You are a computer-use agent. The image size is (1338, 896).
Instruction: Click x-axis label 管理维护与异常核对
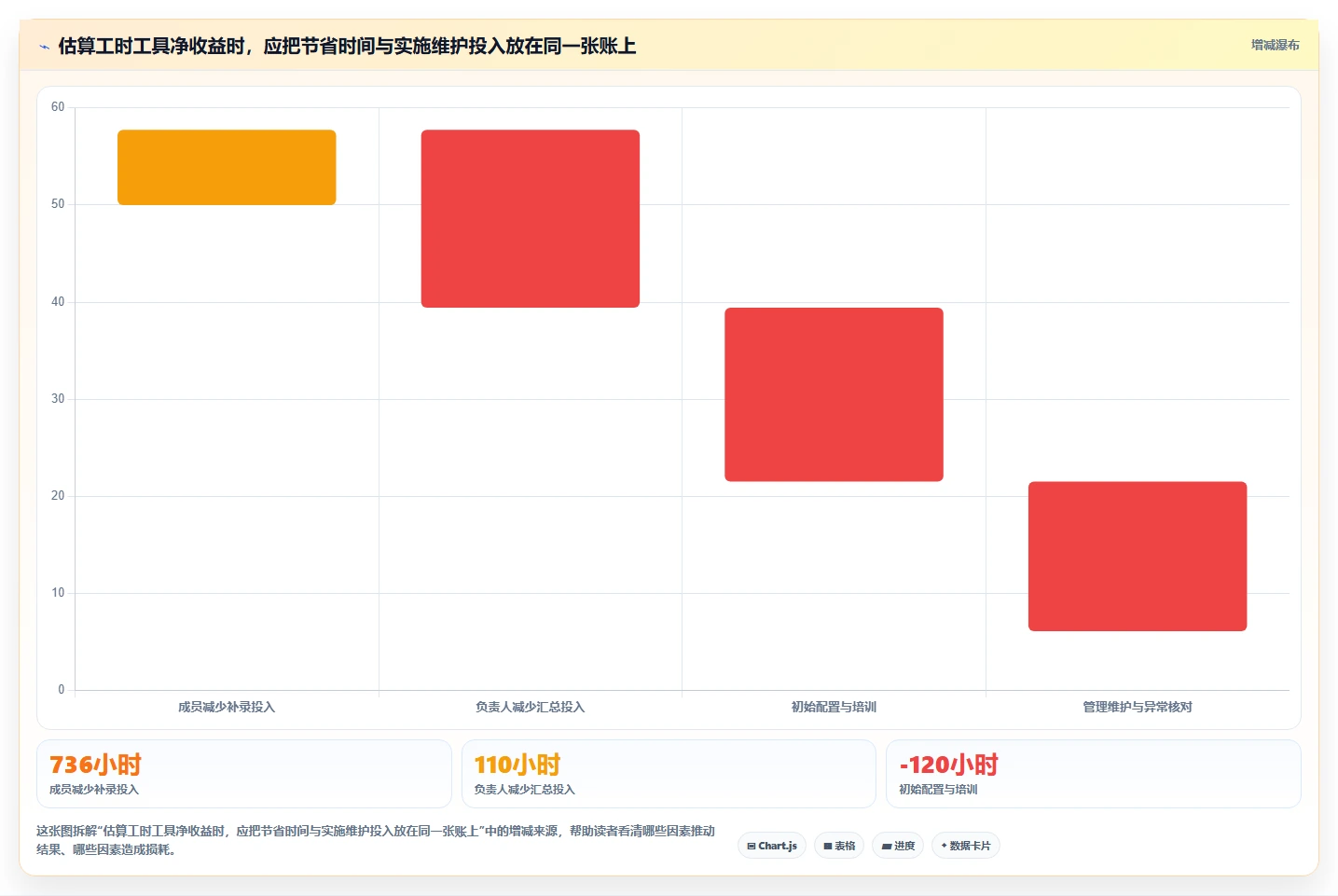click(x=1138, y=707)
